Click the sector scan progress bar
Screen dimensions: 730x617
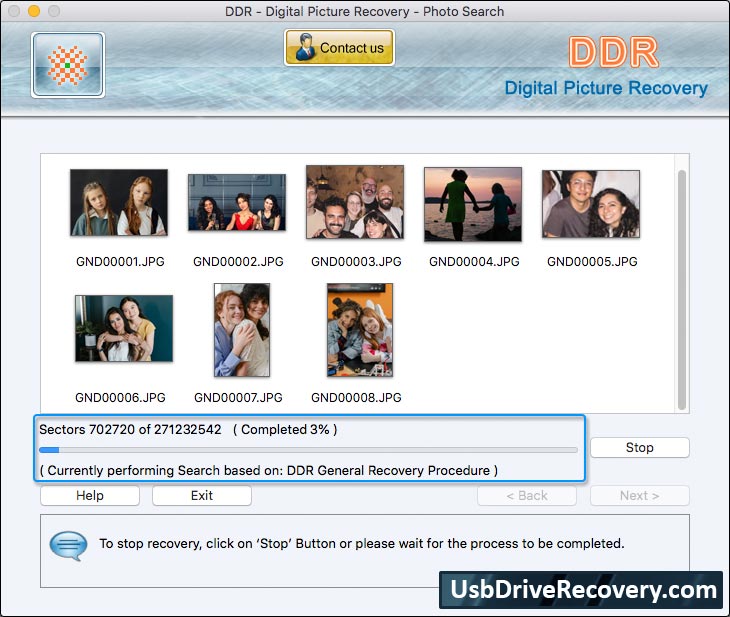pyautogui.click(x=308, y=450)
